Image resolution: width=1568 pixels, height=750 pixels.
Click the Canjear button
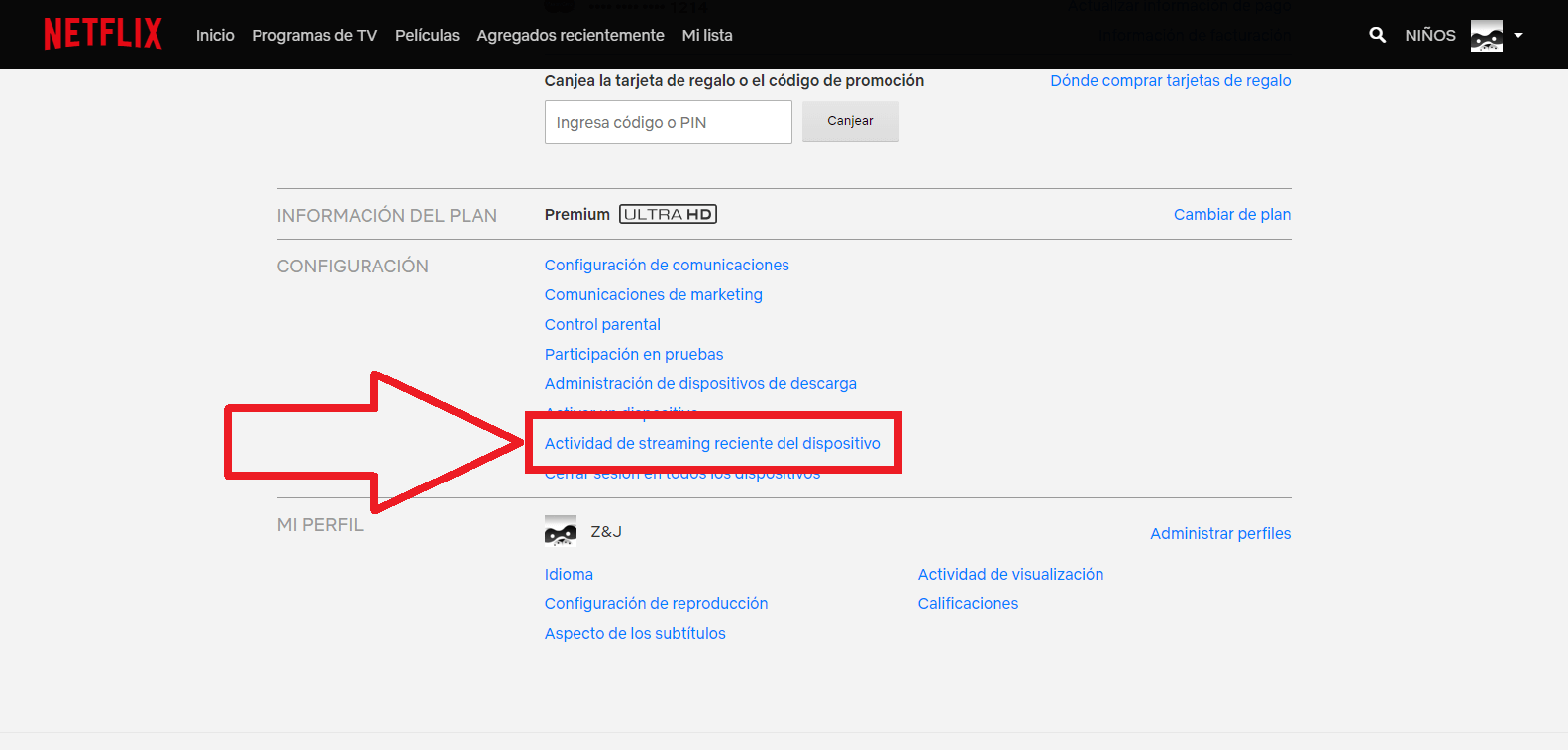point(851,121)
